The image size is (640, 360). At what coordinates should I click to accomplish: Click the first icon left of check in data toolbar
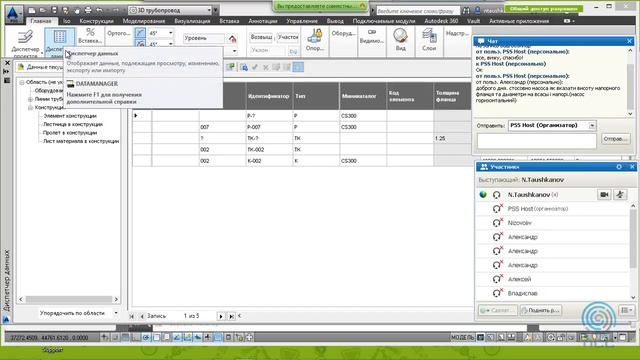click(244, 67)
